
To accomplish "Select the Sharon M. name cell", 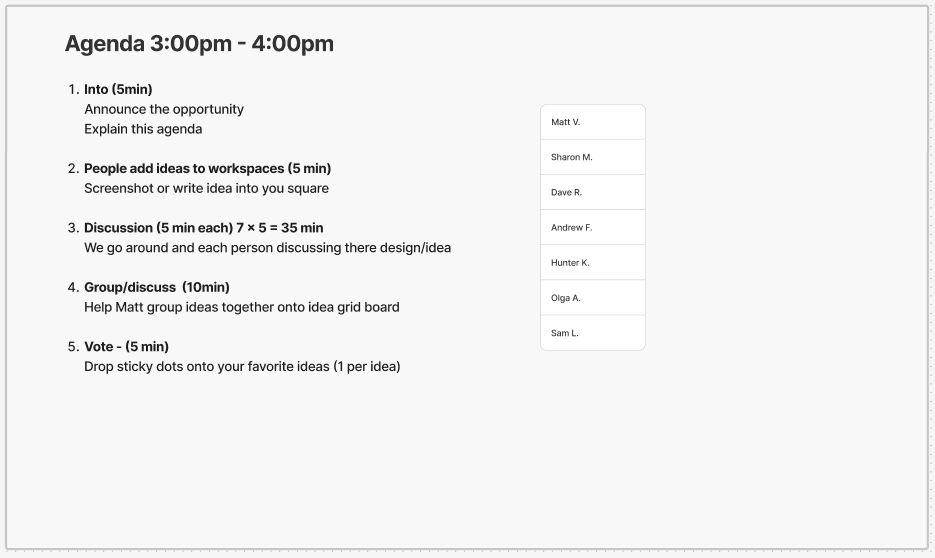I will (x=593, y=157).
